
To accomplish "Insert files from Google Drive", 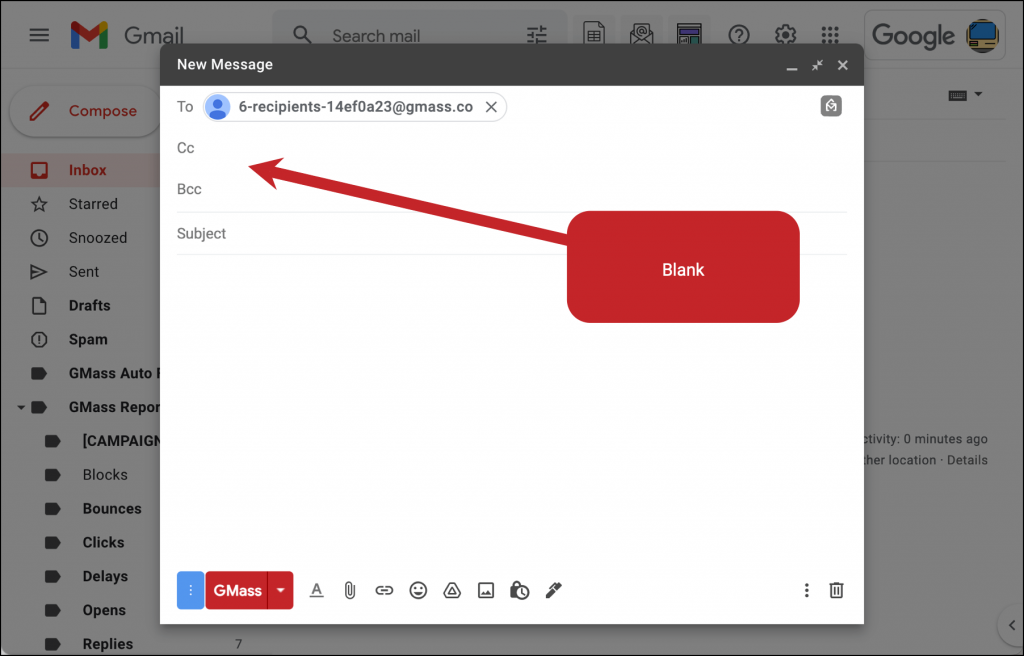I will (452, 590).
